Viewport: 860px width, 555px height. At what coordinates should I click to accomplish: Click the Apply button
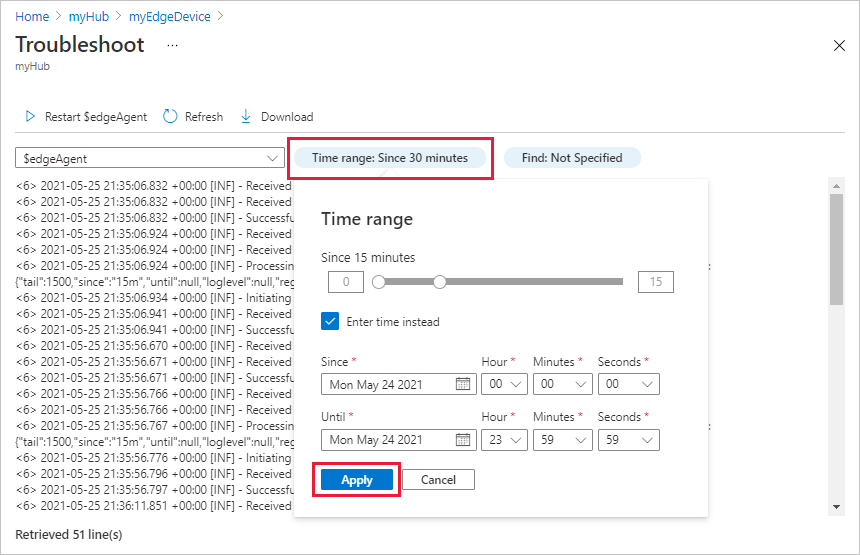coord(357,480)
